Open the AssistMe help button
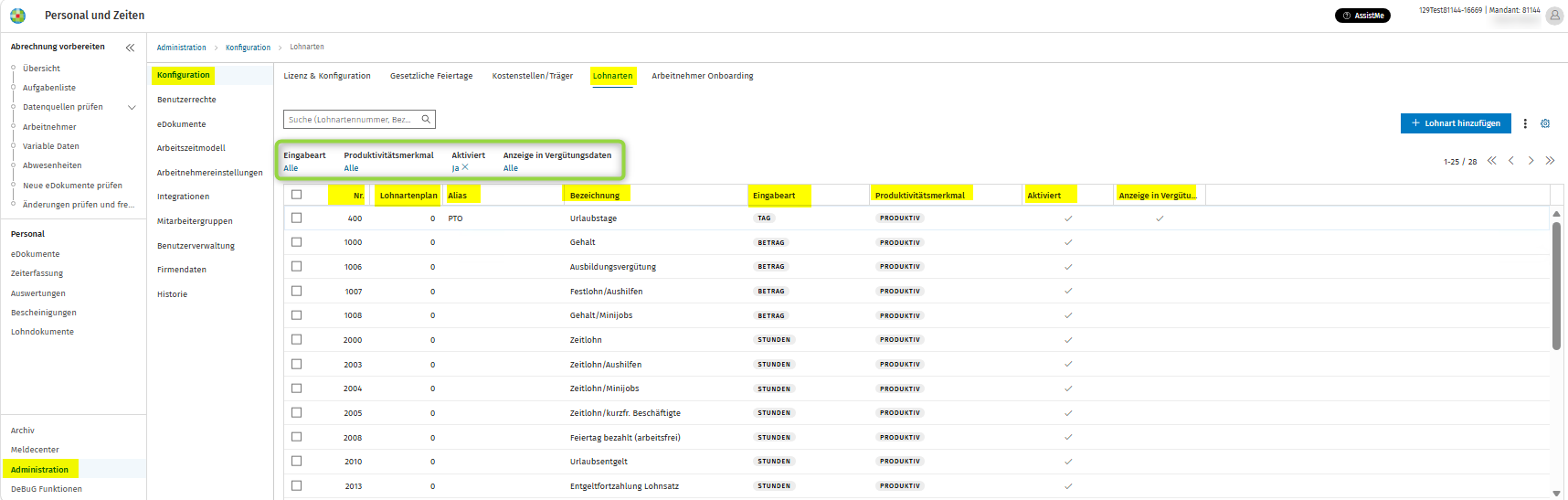Viewport: 1568px width, 500px height. pos(1362,16)
